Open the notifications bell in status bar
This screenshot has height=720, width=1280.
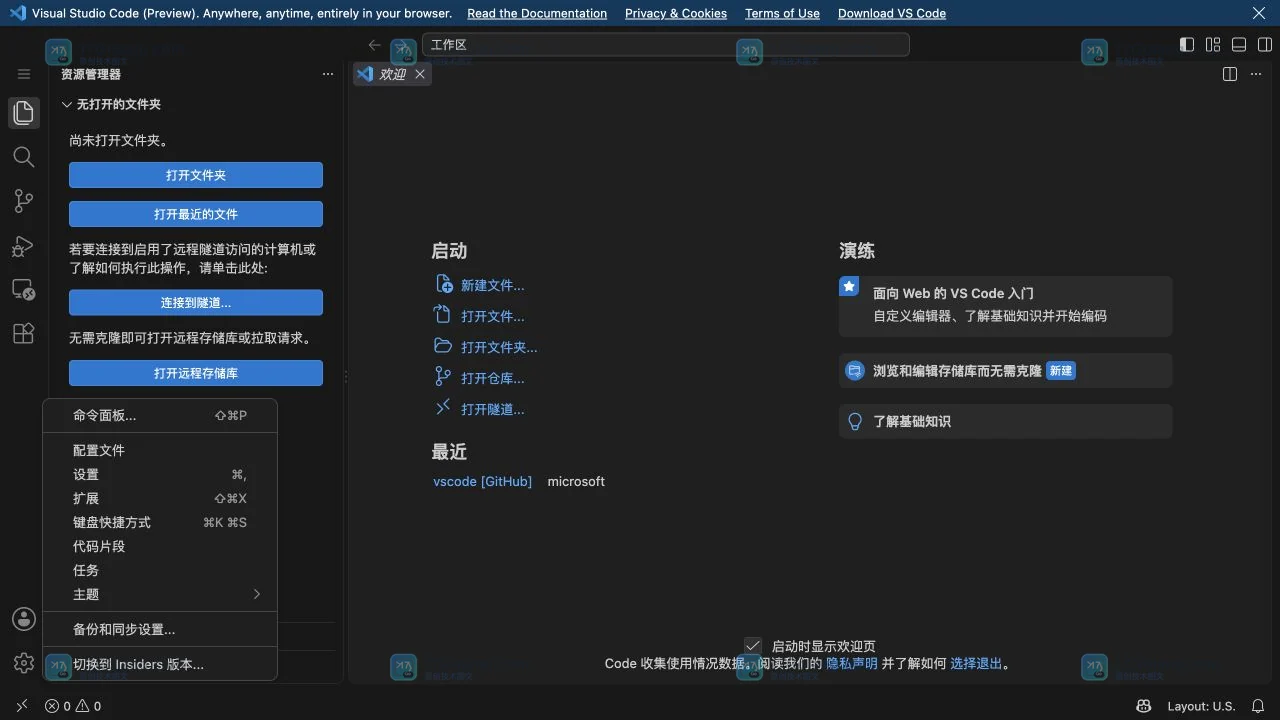1258,706
